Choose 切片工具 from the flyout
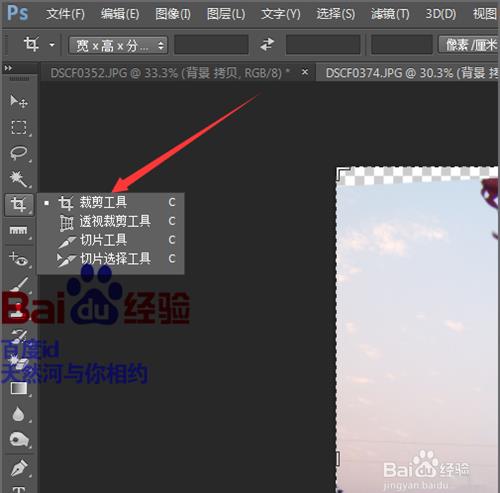The height and width of the screenshot is (493, 500). (x=110, y=240)
